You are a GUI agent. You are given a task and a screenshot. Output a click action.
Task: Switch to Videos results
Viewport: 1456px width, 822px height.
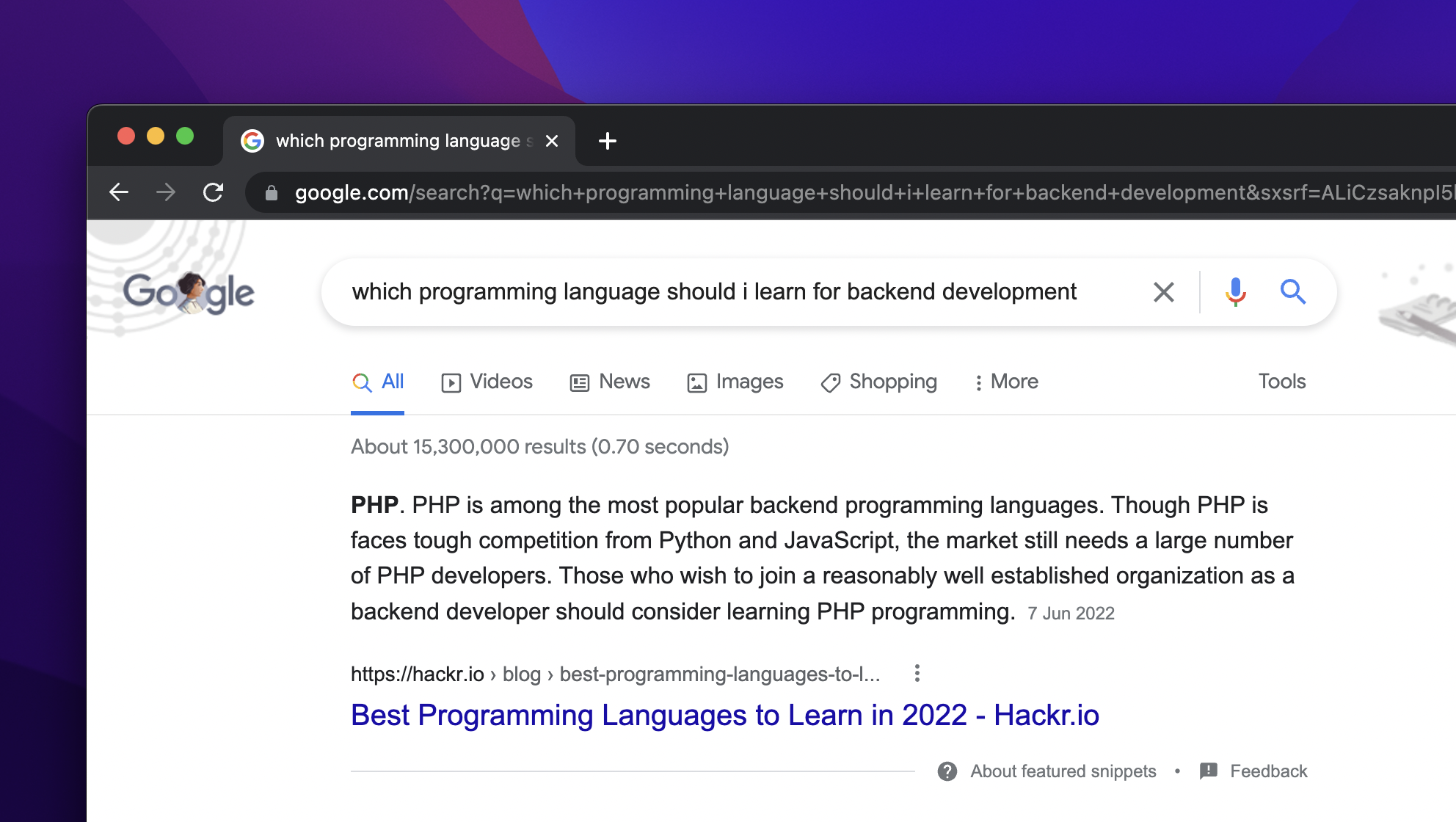coord(487,382)
